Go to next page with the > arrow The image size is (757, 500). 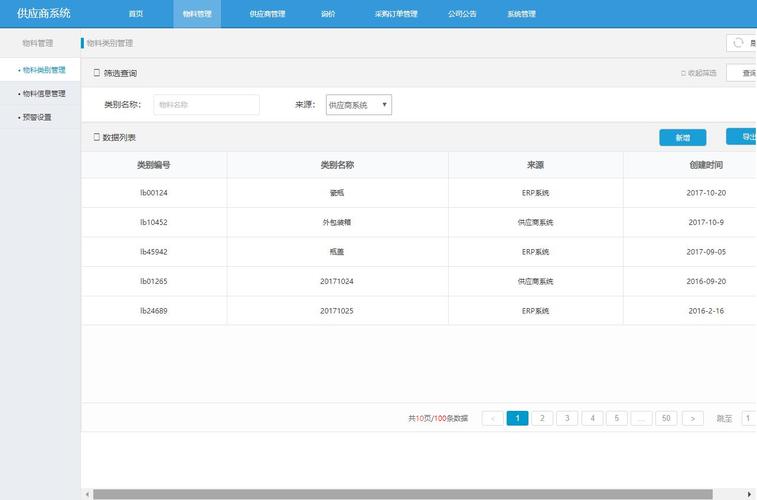tap(693, 418)
